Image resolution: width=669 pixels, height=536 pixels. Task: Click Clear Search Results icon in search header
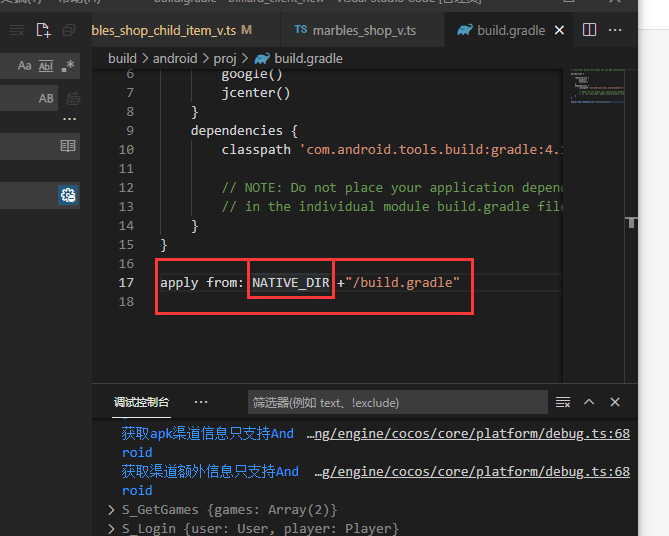[x=17, y=30]
